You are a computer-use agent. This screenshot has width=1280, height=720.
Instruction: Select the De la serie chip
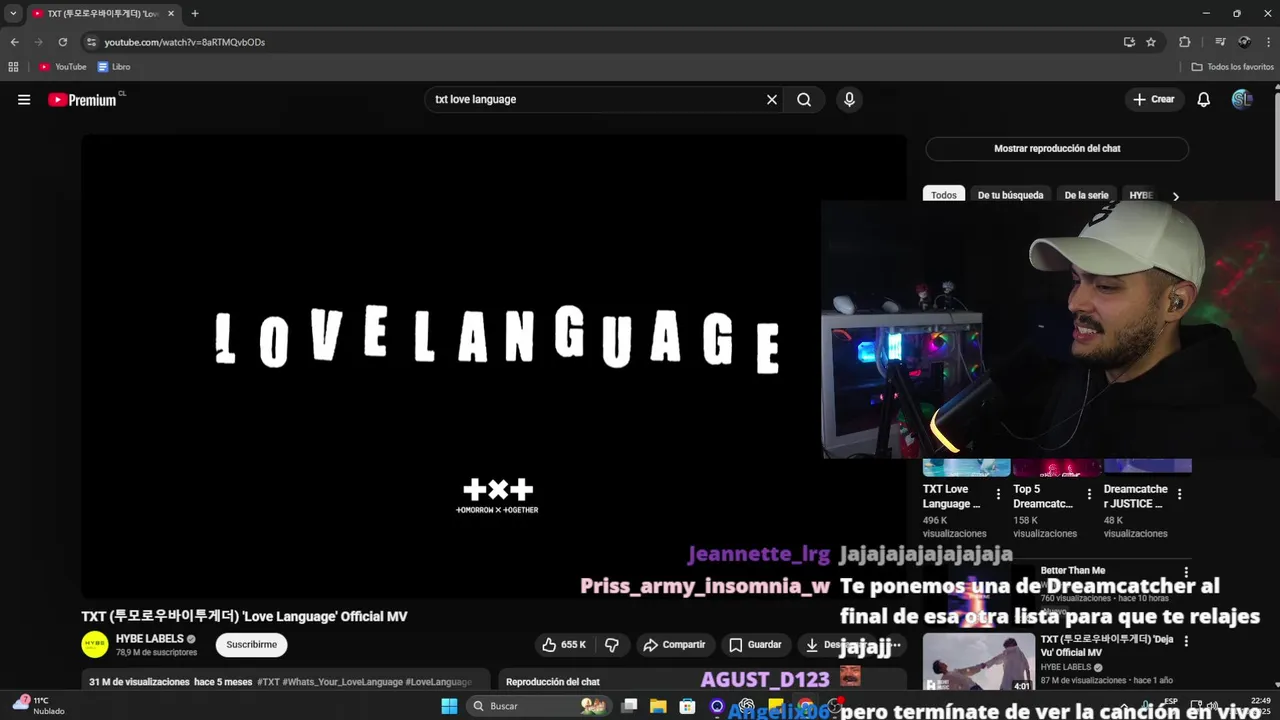coord(1086,195)
